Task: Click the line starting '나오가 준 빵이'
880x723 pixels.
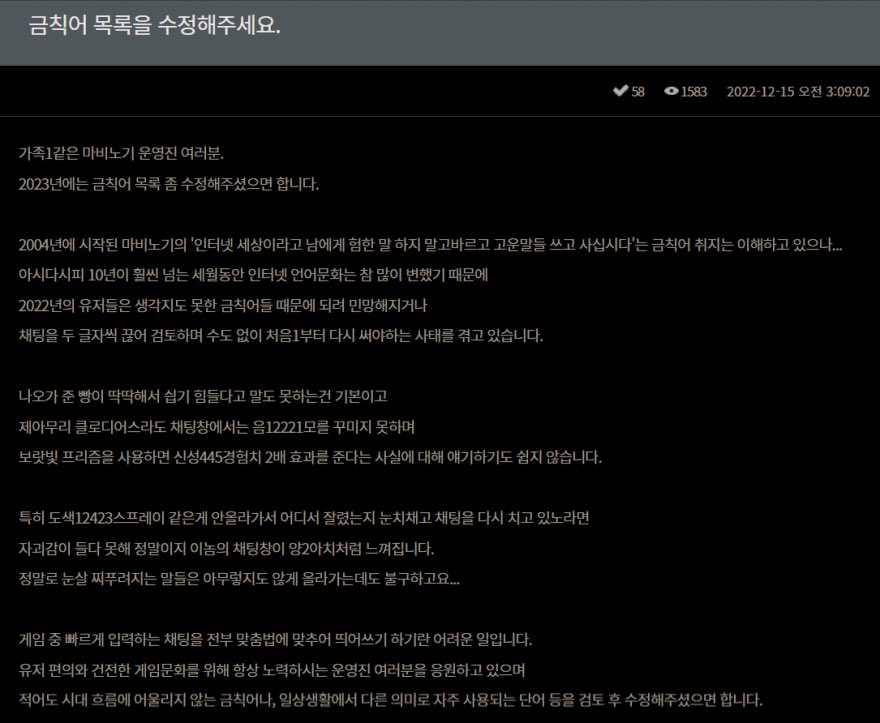Action: click(203, 396)
